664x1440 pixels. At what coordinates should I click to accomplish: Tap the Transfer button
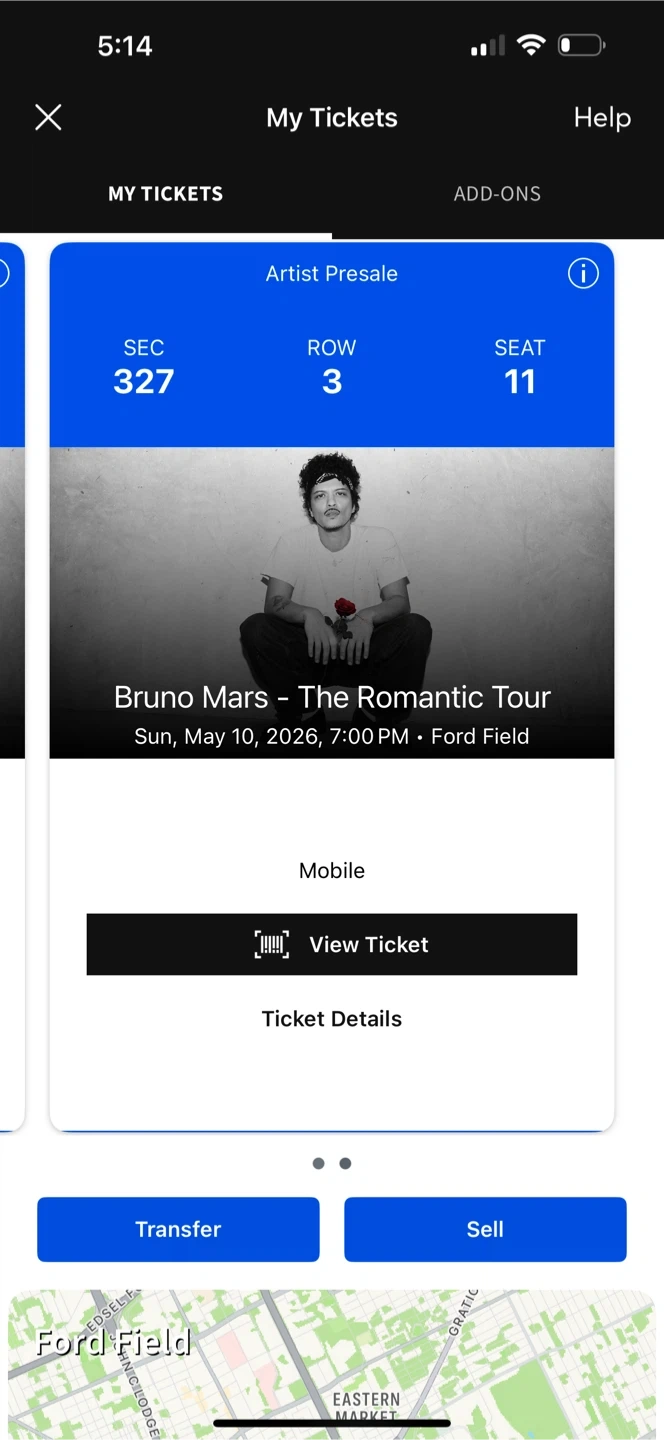click(x=178, y=1229)
